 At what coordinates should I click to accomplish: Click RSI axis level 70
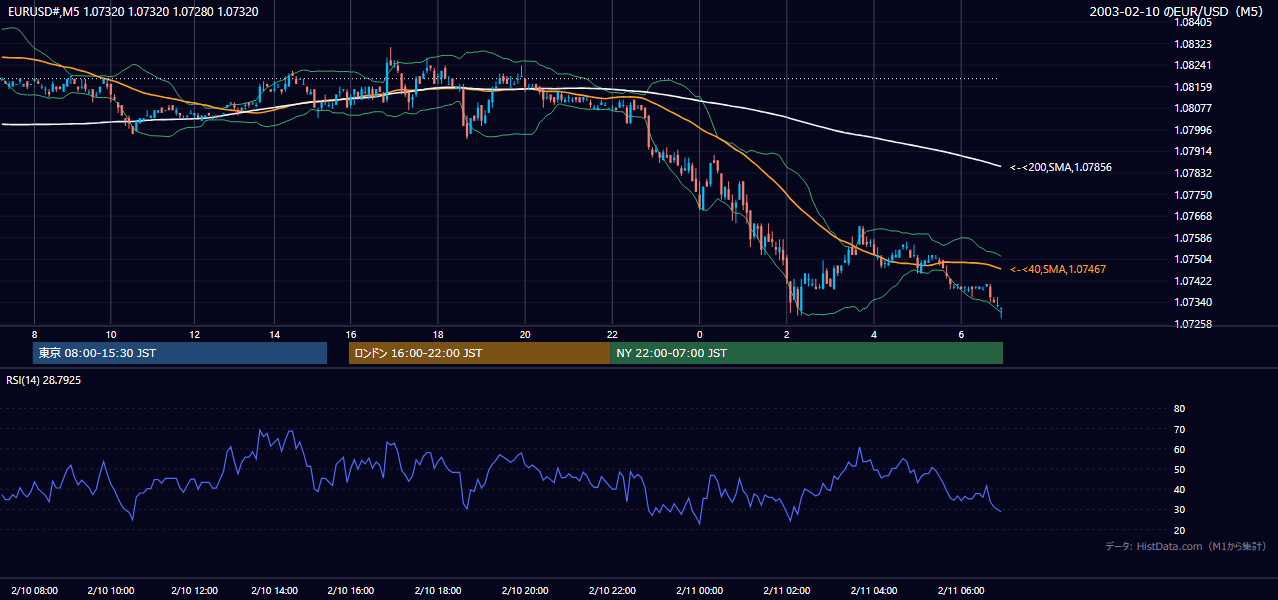tap(1179, 429)
